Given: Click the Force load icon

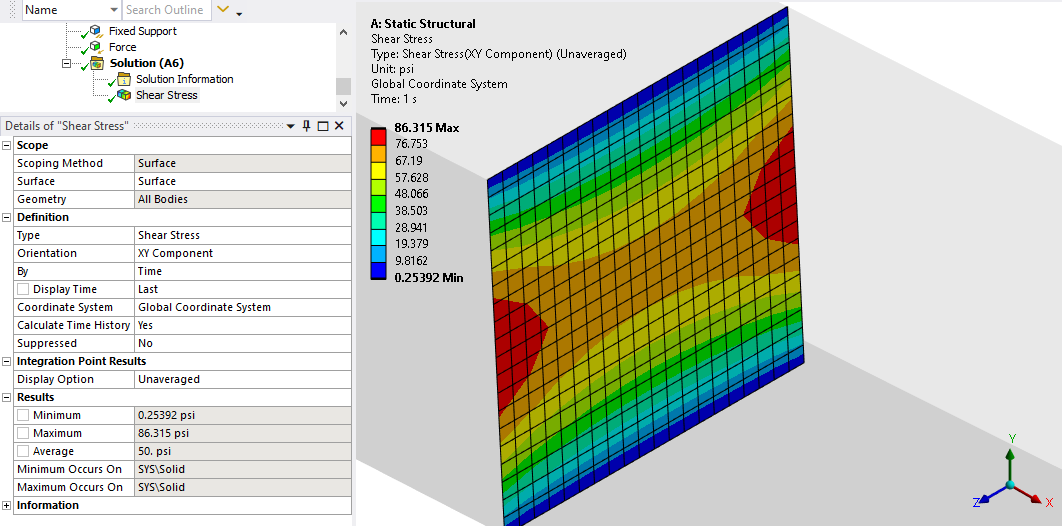Looking at the screenshot, I should coord(96,47).
